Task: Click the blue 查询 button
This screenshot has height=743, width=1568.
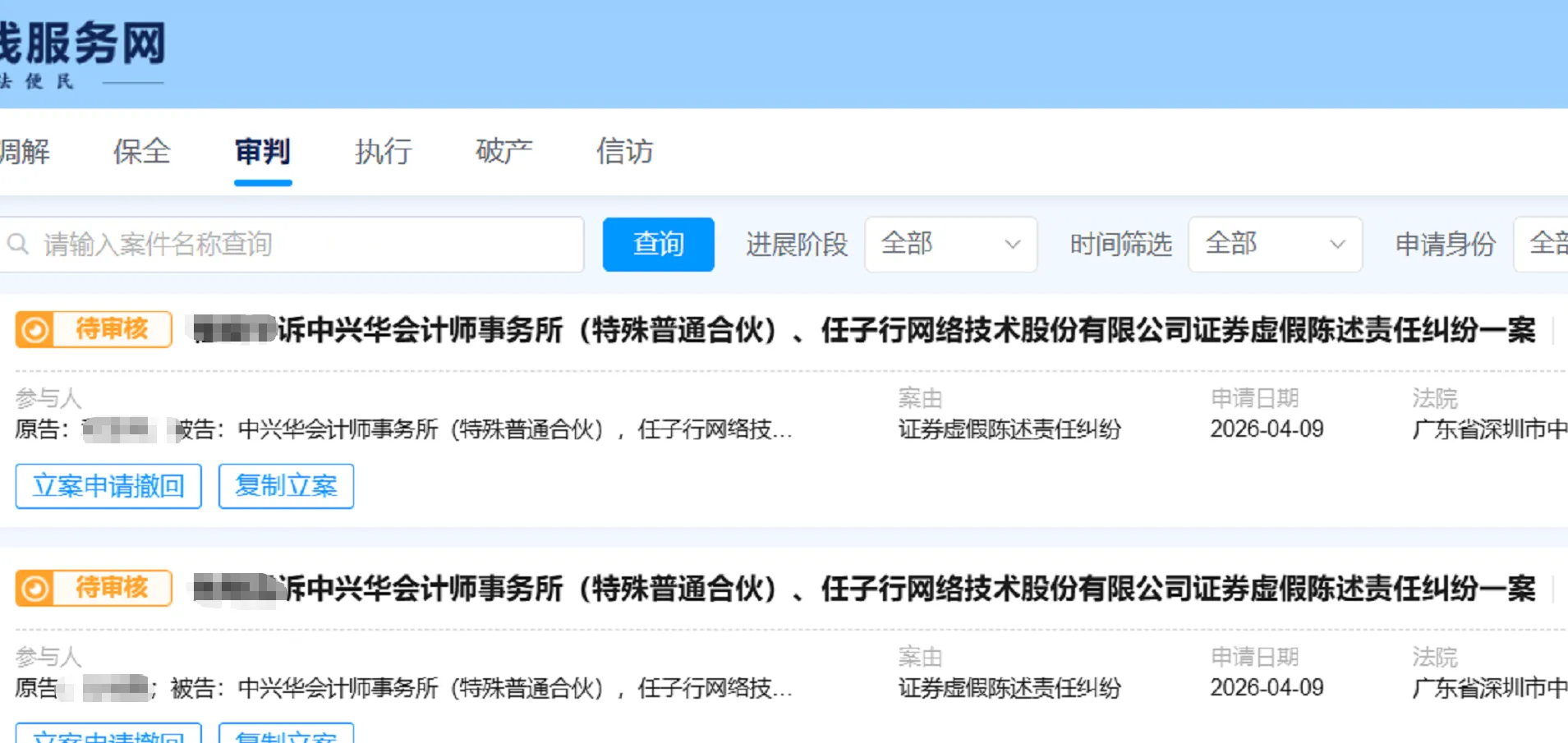Action: (x=658, y=244)
